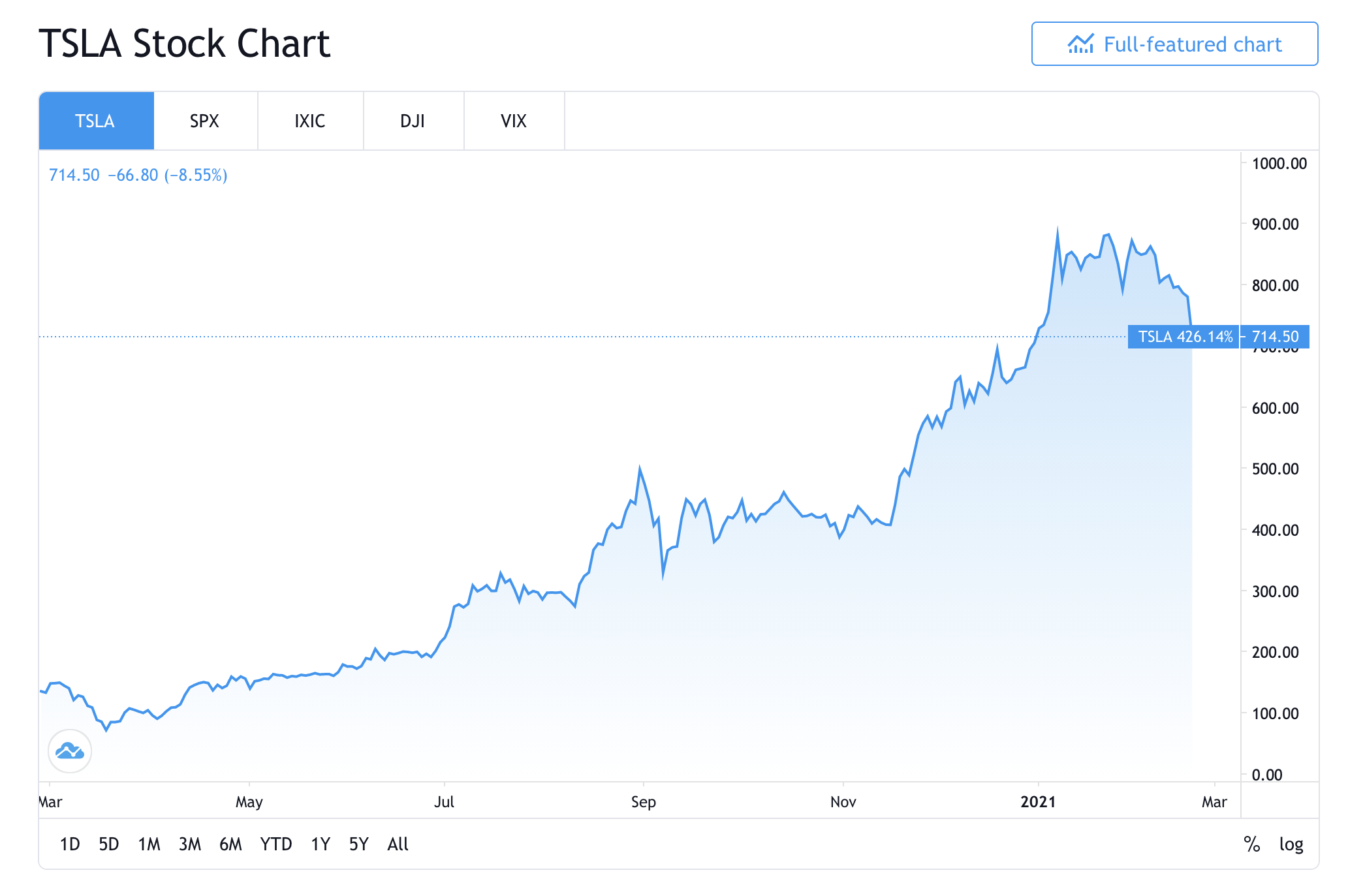Set time range to 1D
Viewport: 1348px width, 896px height.
click(x=70, y=844)
